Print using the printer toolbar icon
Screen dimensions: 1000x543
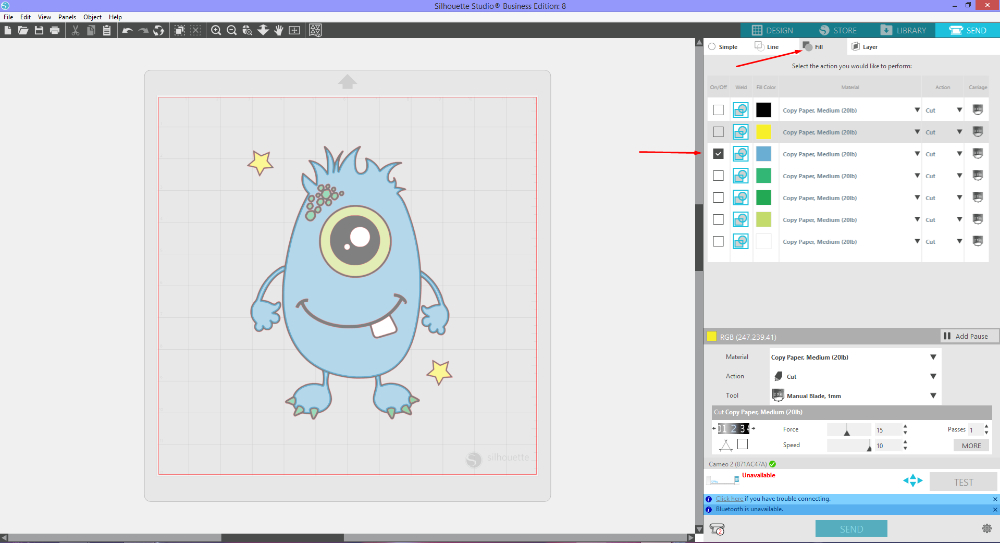pyautogui.click(x=55, y=30)
